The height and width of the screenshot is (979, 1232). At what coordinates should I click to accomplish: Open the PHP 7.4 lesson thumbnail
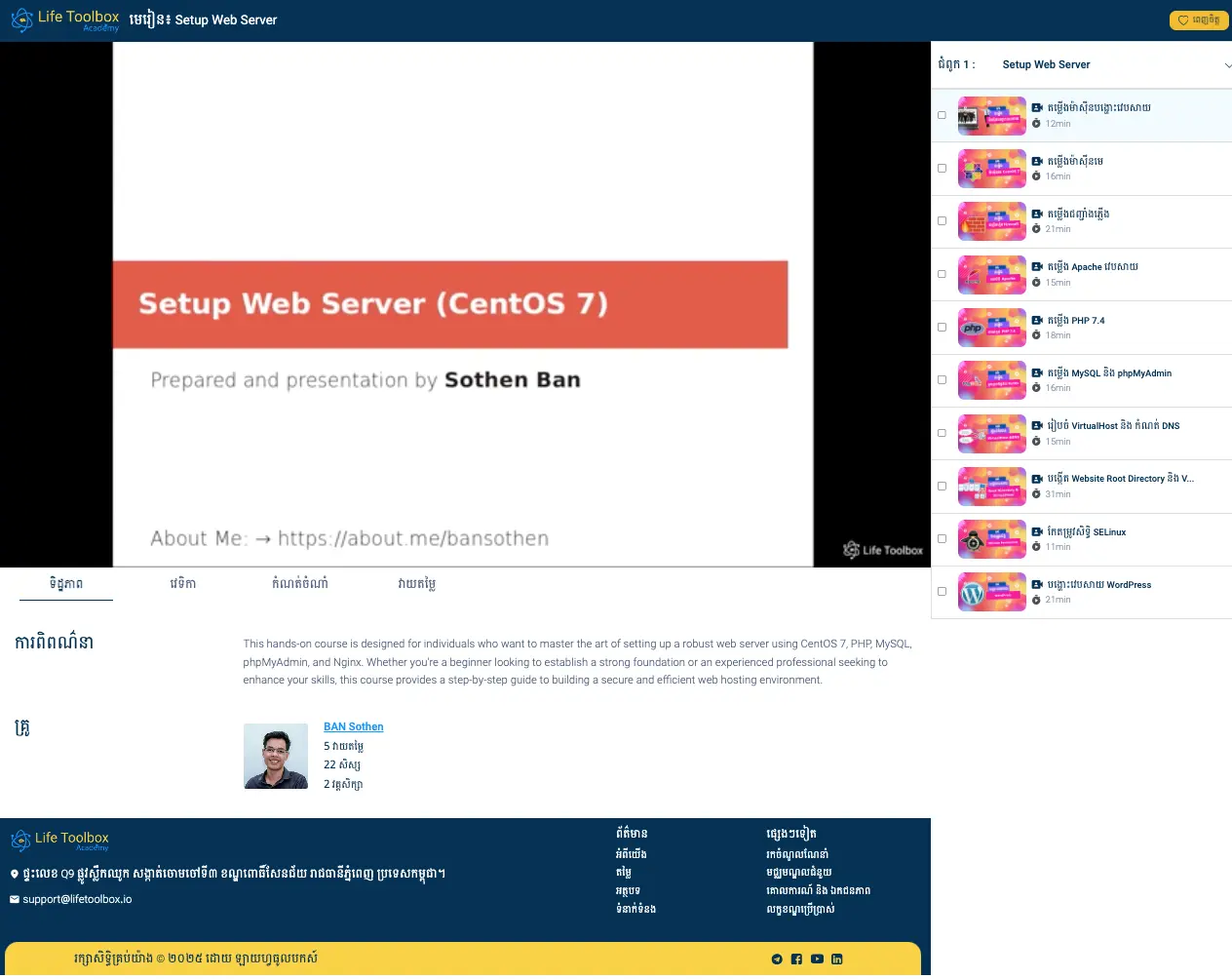991,328
